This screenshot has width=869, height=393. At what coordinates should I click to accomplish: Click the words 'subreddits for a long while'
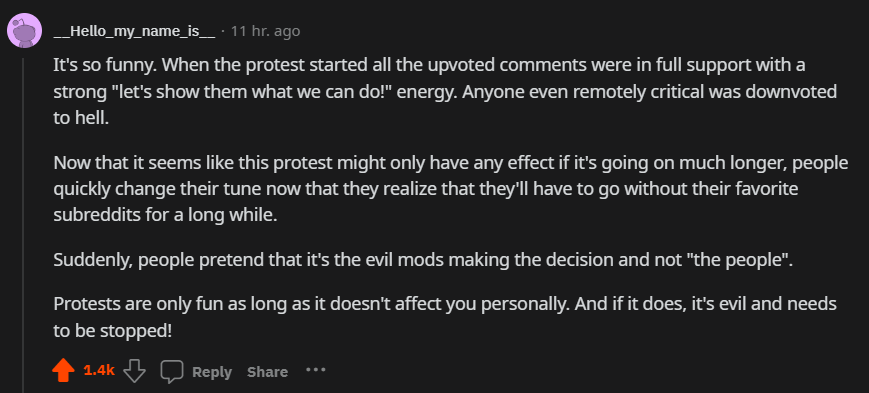[165, 216]
